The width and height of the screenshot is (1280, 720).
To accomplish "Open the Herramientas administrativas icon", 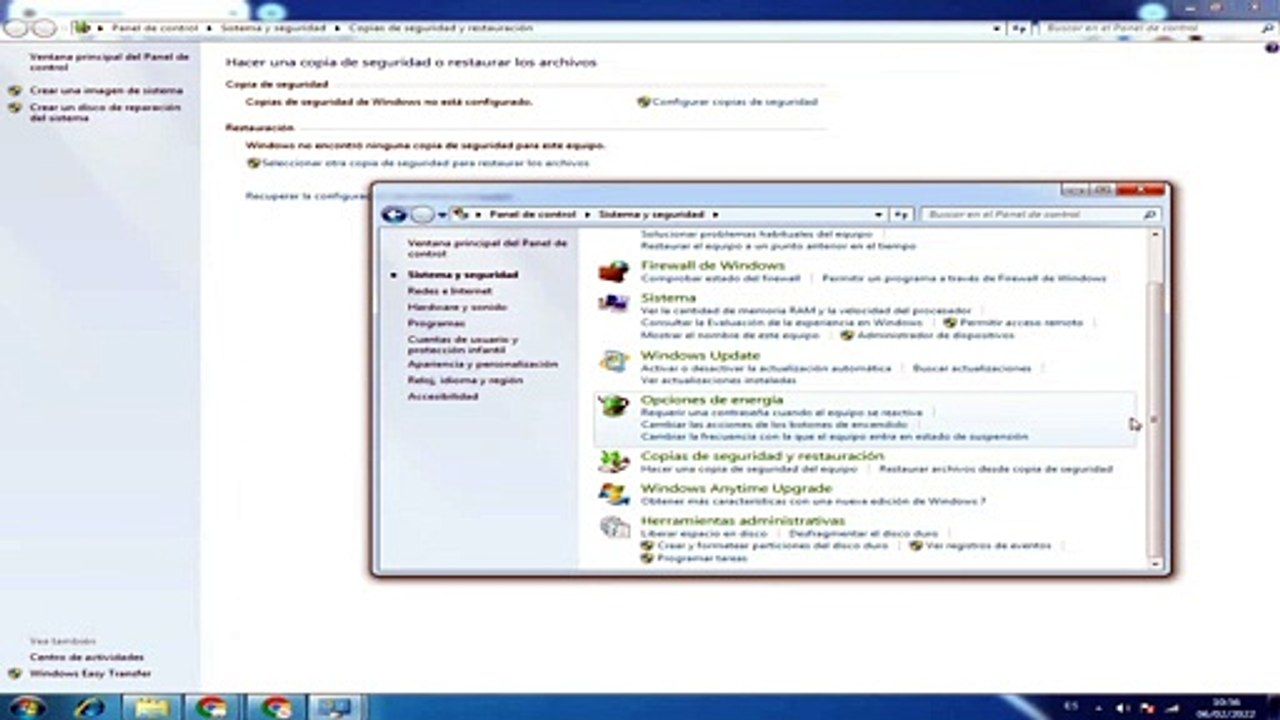I will (613, 527).
